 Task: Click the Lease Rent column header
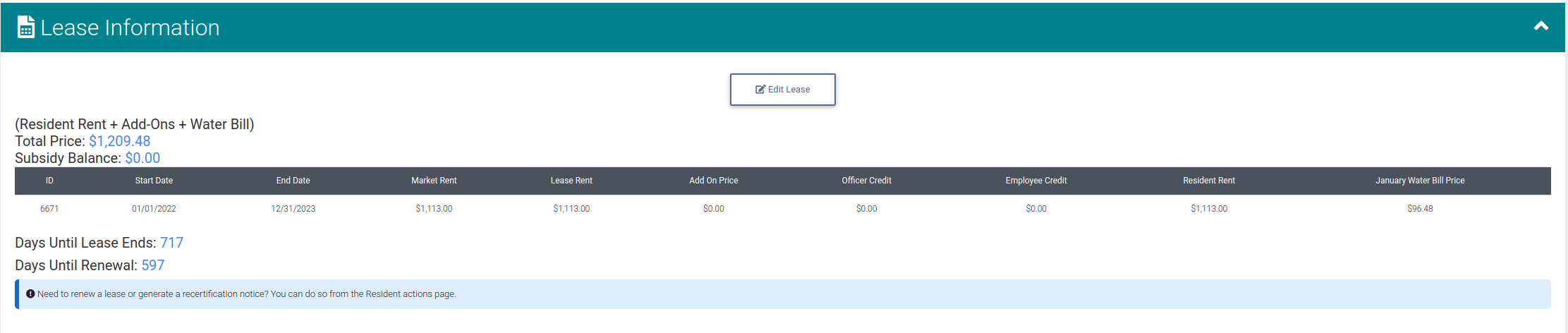pos(571,181)
